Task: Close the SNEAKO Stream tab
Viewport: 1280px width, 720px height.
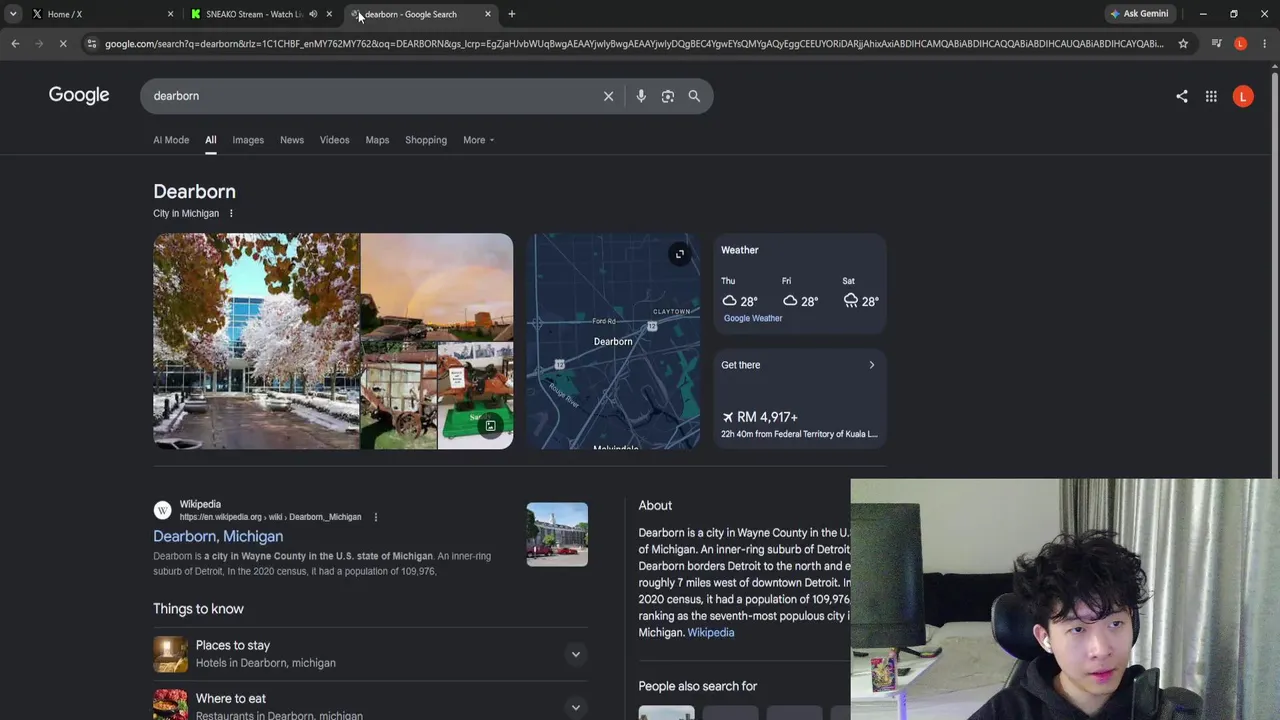Action: (329, 14)
